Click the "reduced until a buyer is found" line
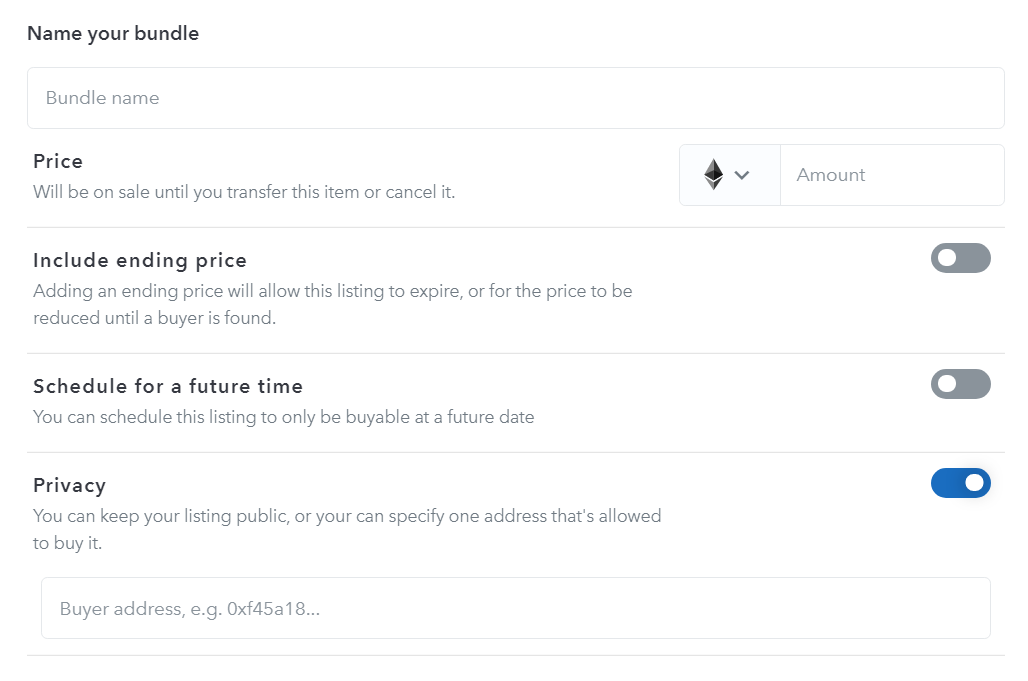 (x=154, y=318)
